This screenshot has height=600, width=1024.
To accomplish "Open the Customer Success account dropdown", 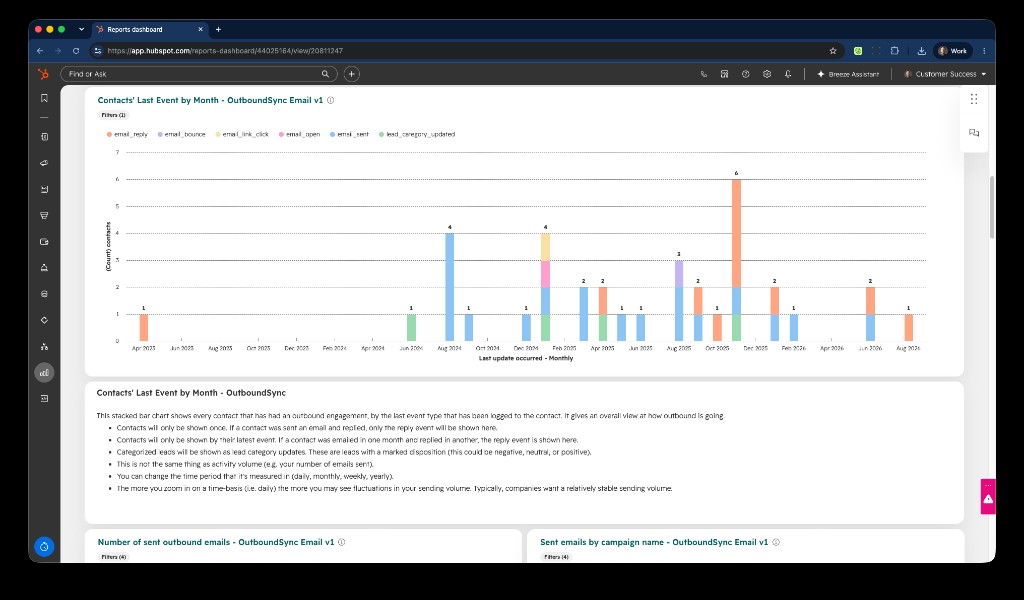I will coord(945,74).
